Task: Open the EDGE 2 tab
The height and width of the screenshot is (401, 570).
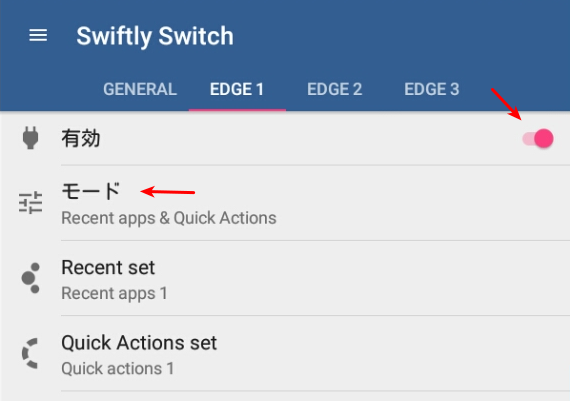Action: click(x=334, y=89)
